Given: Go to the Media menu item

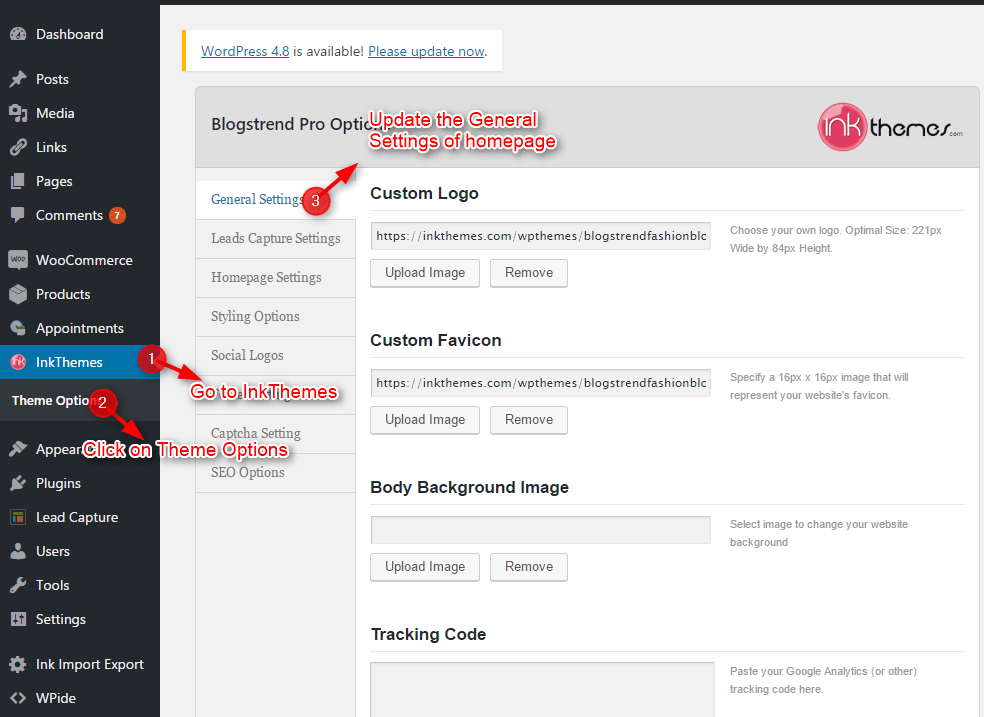Looking at the screenshot, I should 80,113.
